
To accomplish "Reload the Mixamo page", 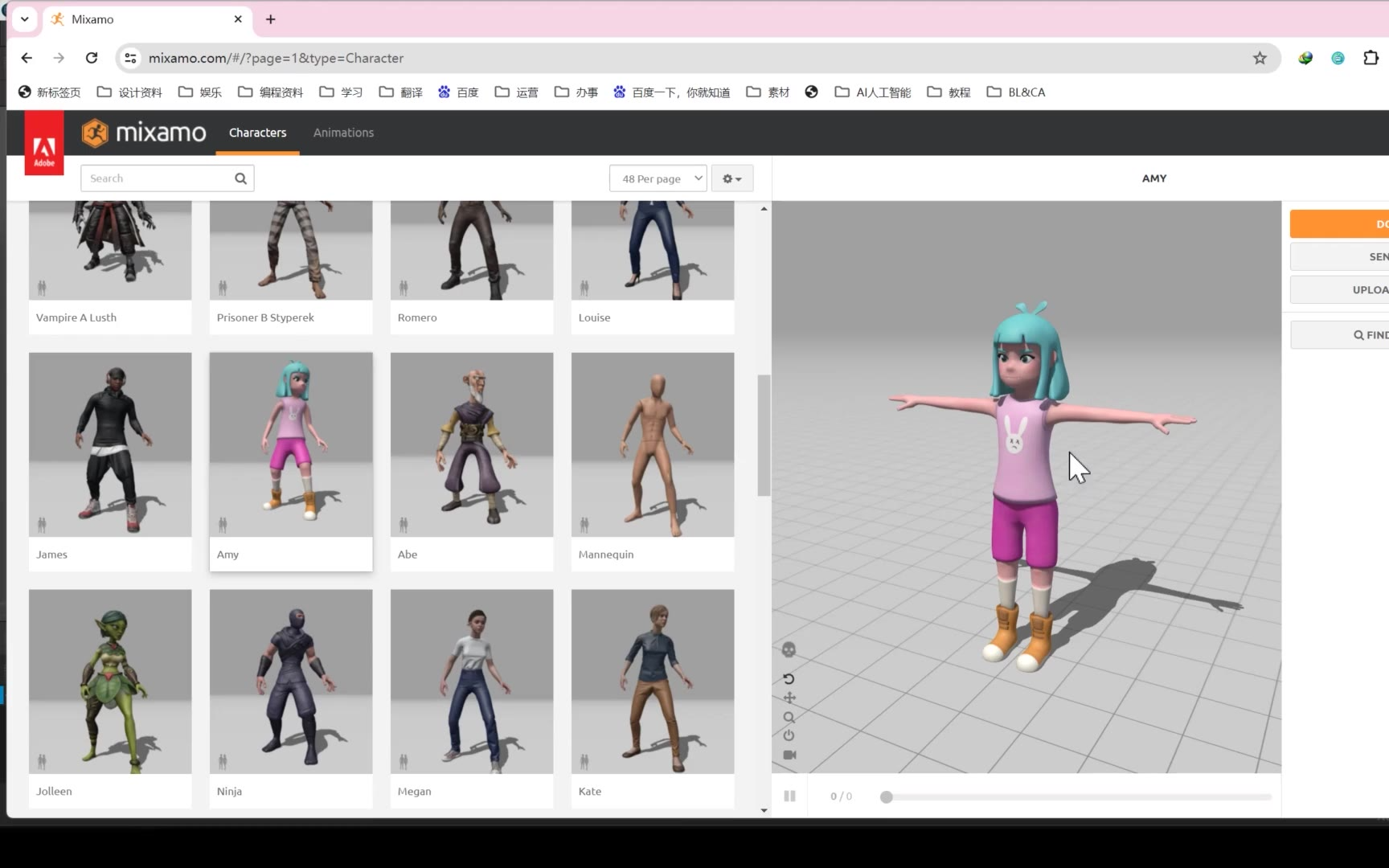I will pos(92,58).
